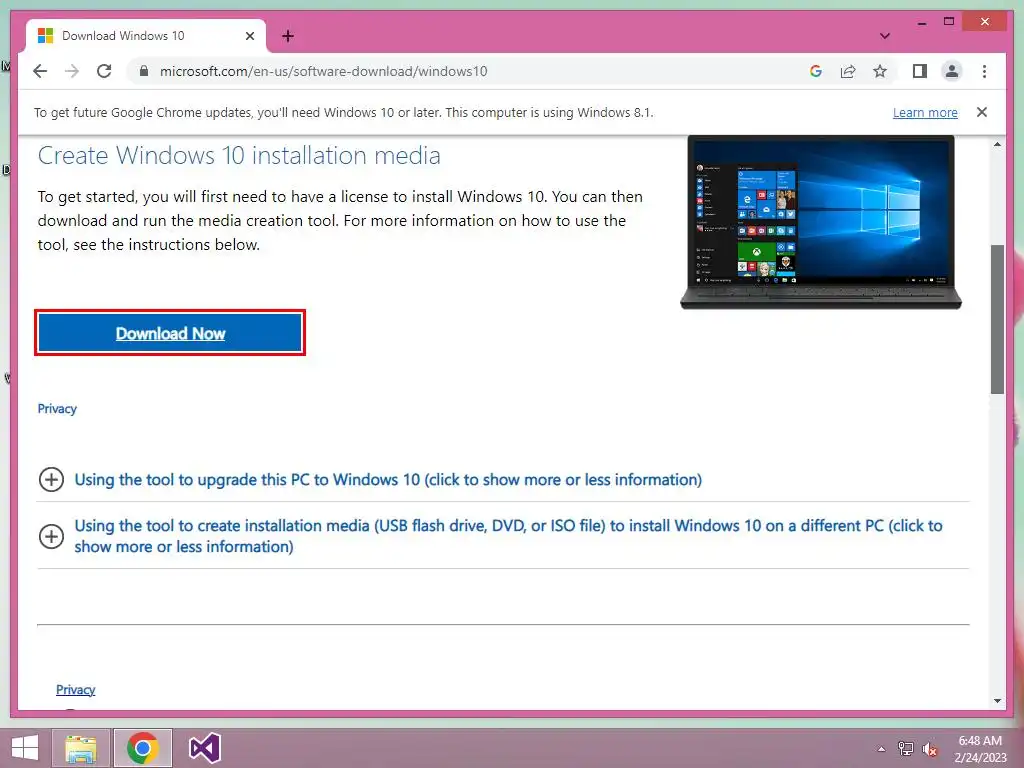The height and width of the screenshot is (768, 1024).
Task: Click the share page icon
Action: (x=848, y=71)
